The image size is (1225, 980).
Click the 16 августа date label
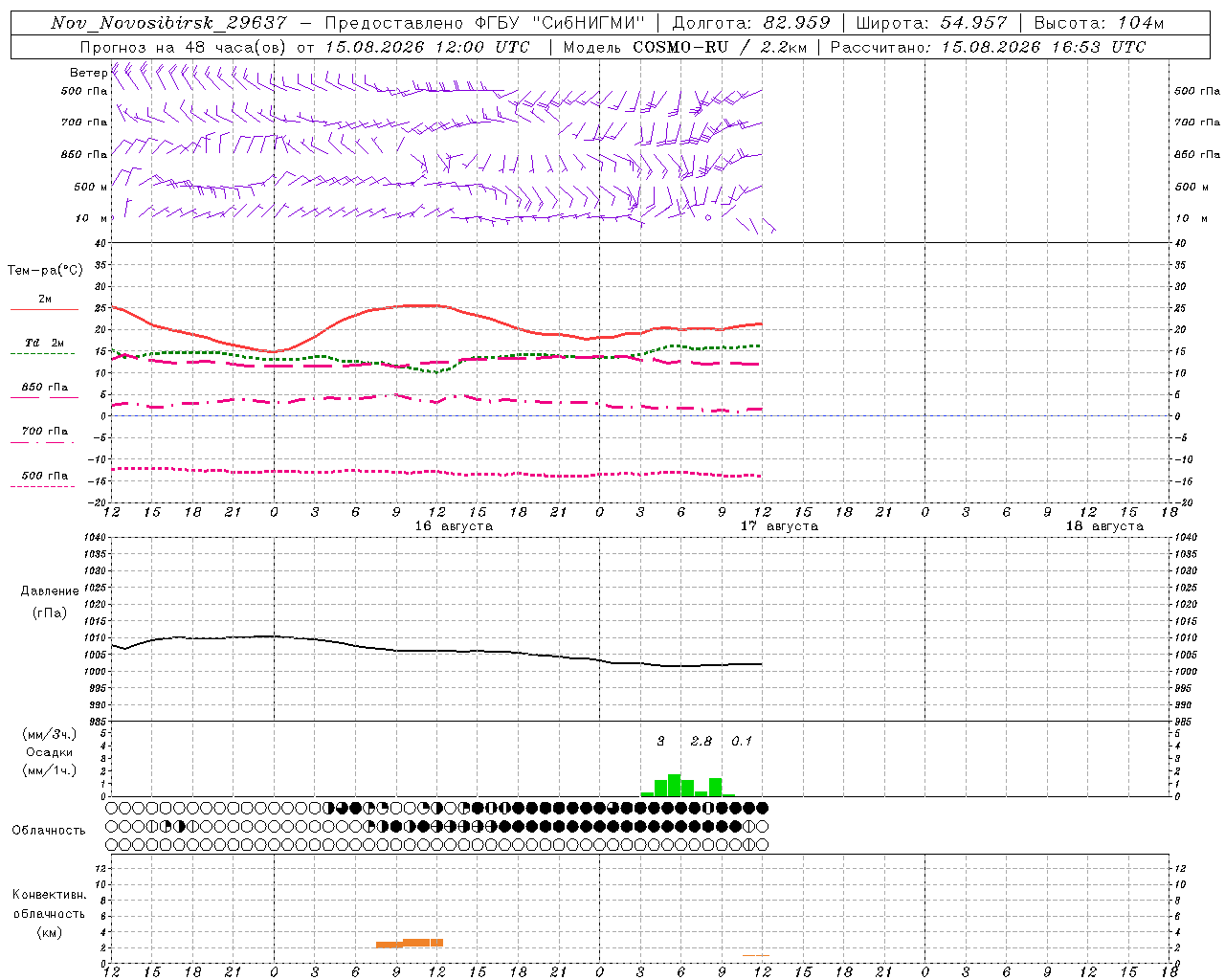coord(454,526)
